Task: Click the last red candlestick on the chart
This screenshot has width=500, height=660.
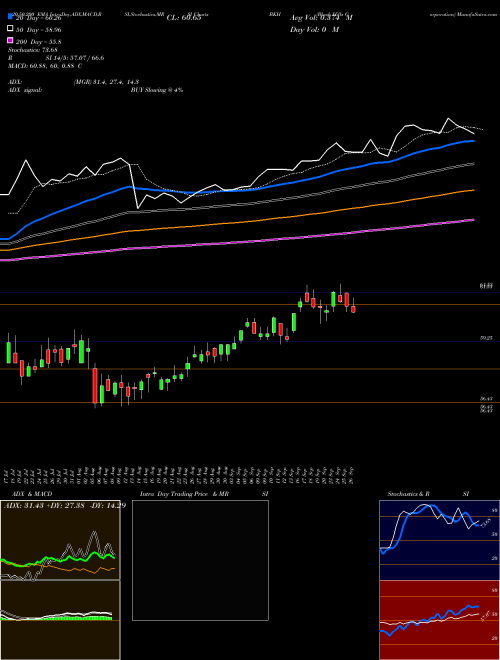Action: pos(354,307)
